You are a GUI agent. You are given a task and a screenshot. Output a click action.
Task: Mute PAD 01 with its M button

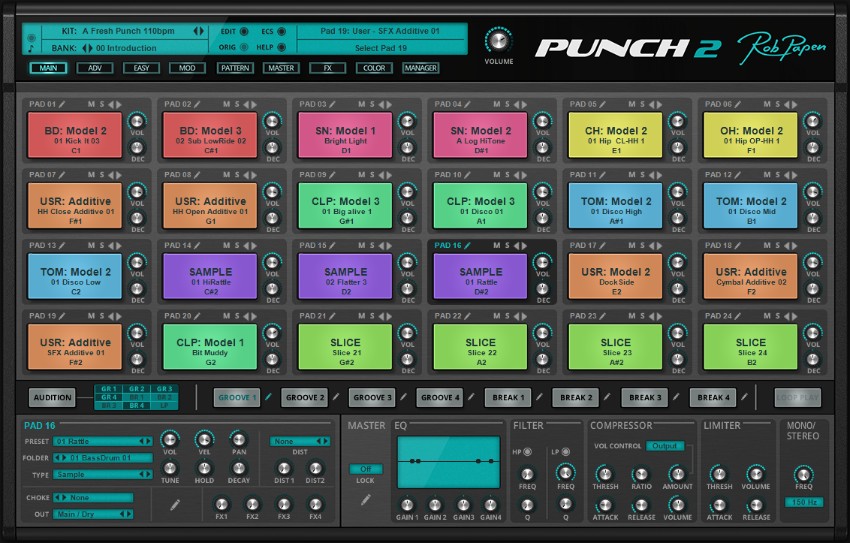(x=91, y=104)
